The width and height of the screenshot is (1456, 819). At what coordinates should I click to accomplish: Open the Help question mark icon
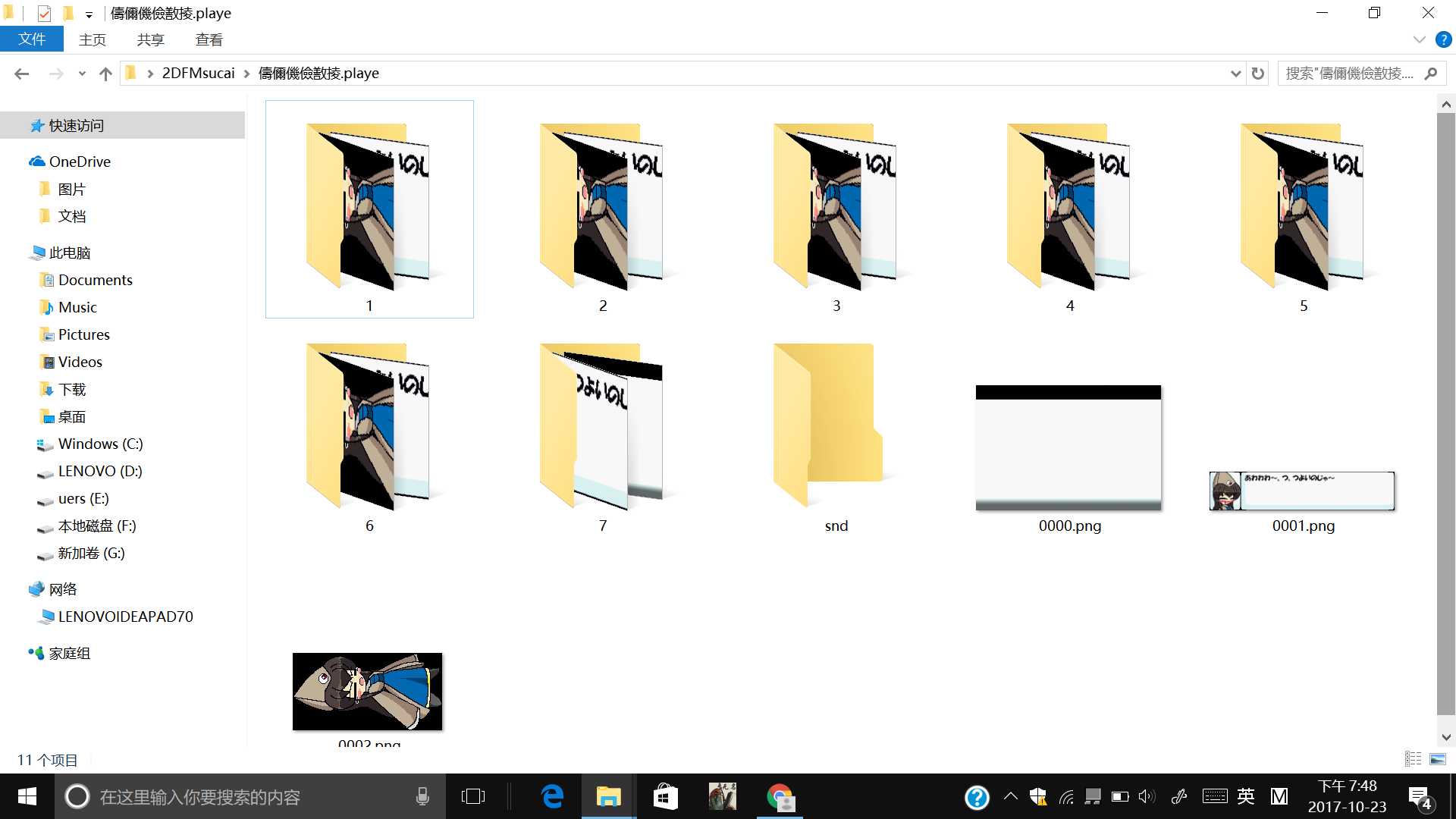pyautogui.click(x=1443, y=39)
